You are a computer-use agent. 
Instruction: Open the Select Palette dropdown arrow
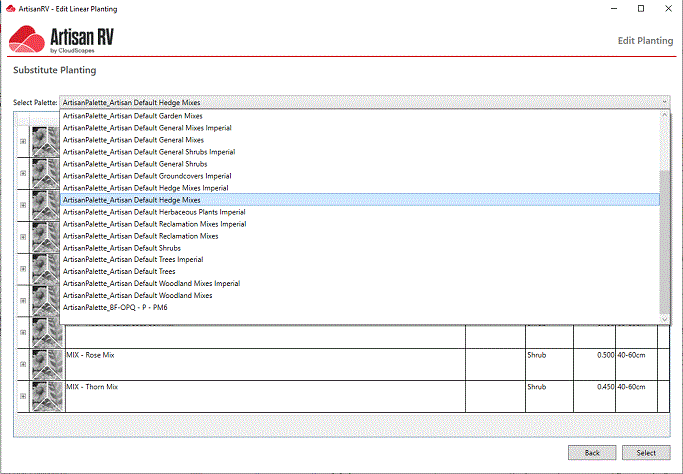[x=664, y=102]
